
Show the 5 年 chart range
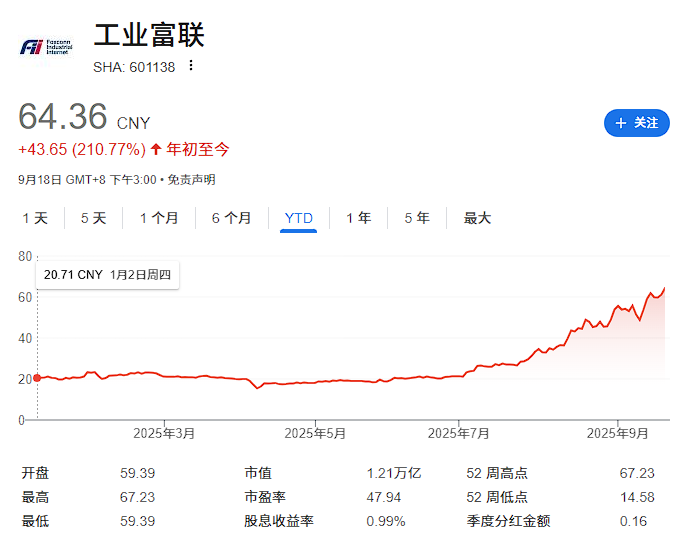pyautogui.click(x=417, y=218)
